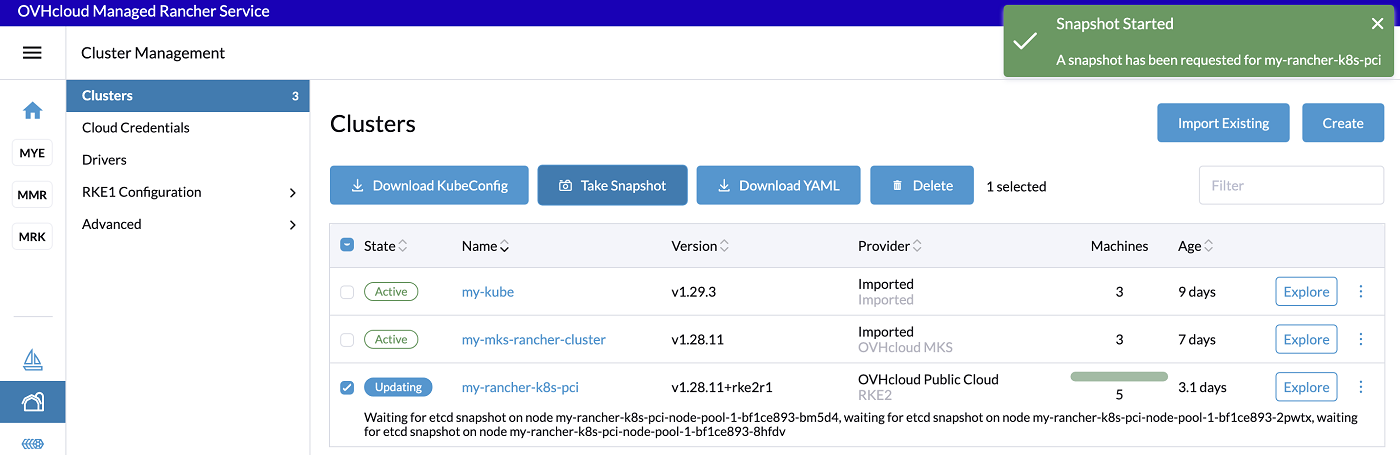
Task: Uncheck the my-rancher-k8s-pci checkbox
Action: click(x=347, y=387)
